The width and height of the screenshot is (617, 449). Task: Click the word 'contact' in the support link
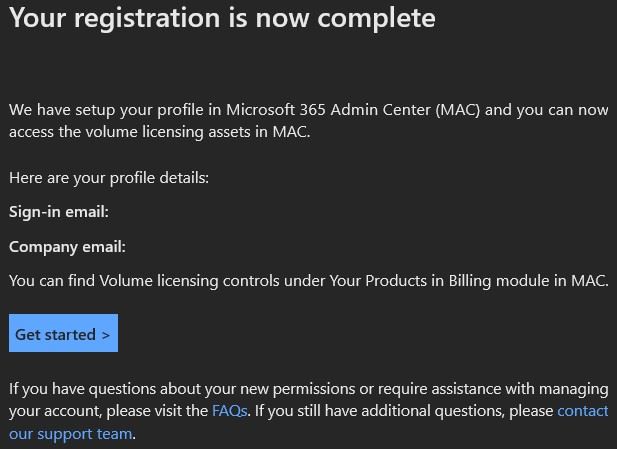click(582, 411)
